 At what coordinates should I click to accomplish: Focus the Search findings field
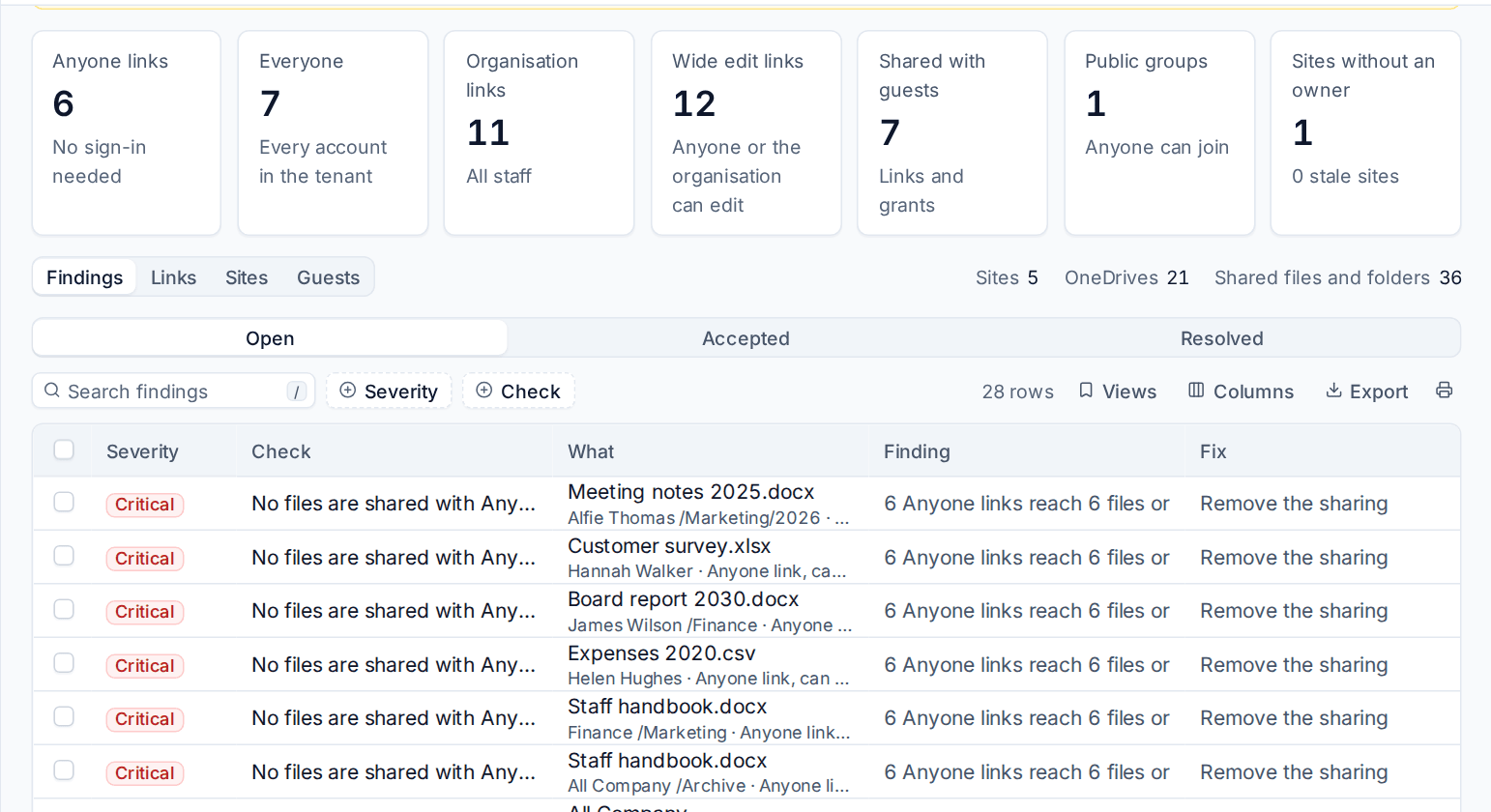point(174,391)
